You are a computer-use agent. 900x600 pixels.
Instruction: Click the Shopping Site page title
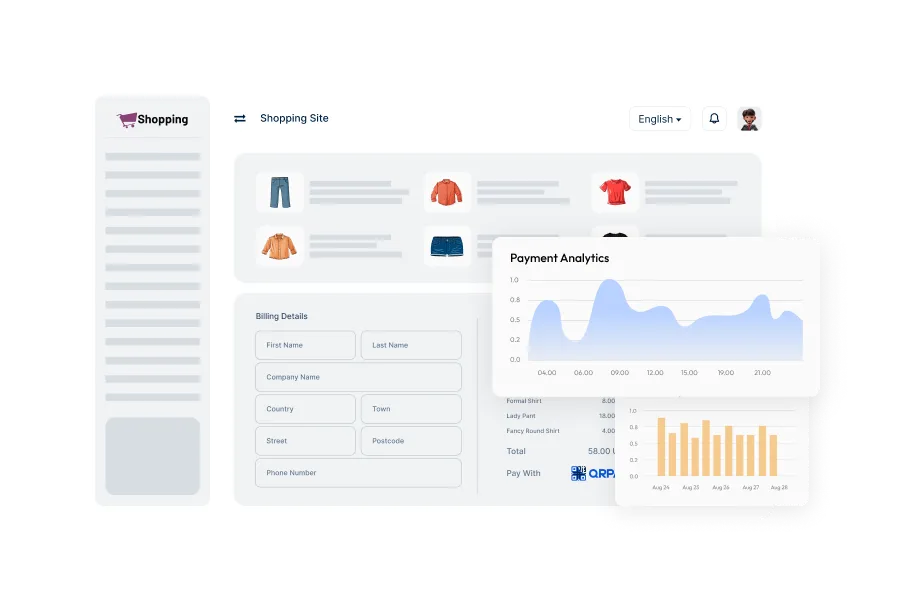(294, 118)
